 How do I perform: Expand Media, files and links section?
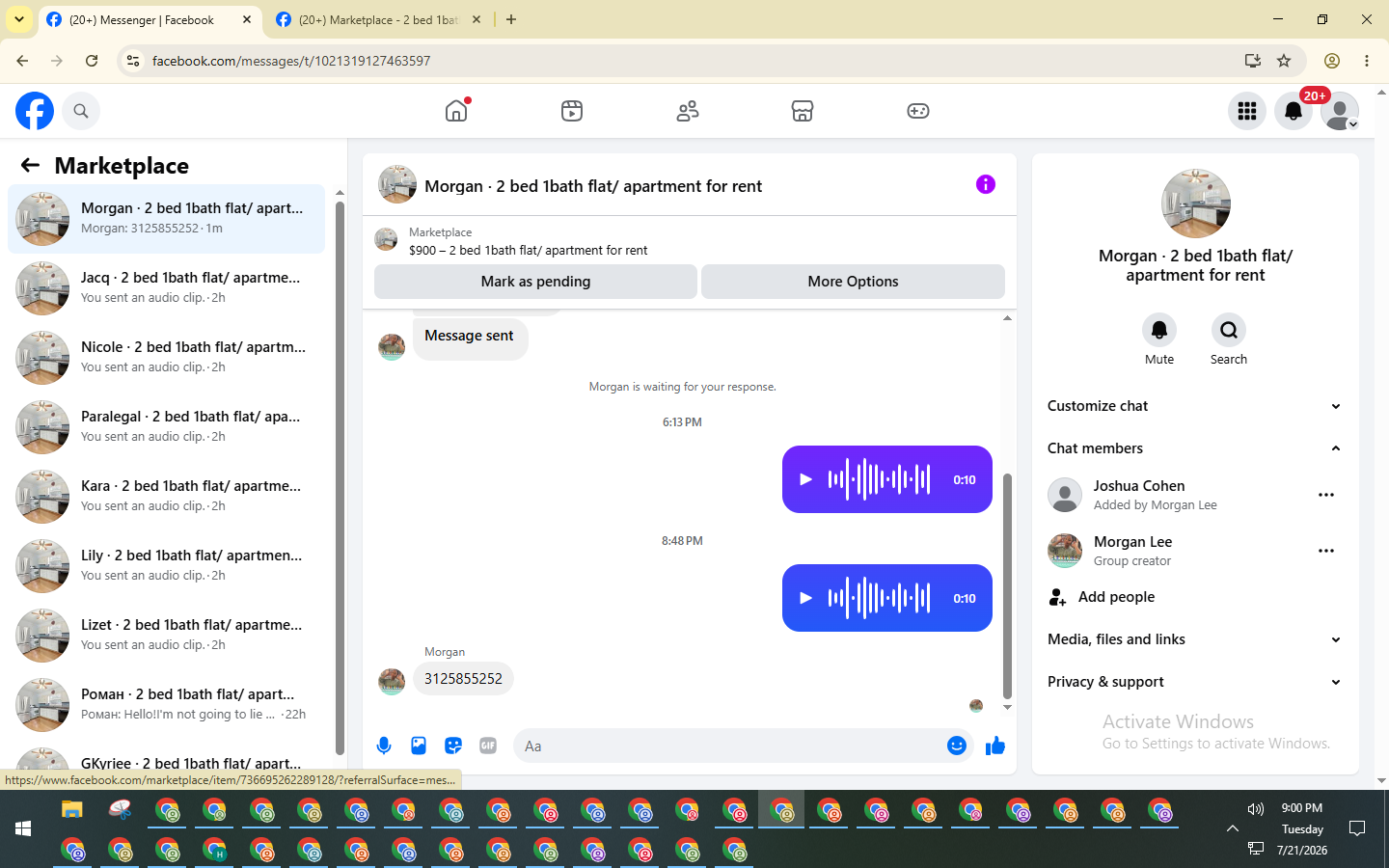pyautogui.click(x=1195, y=639)
